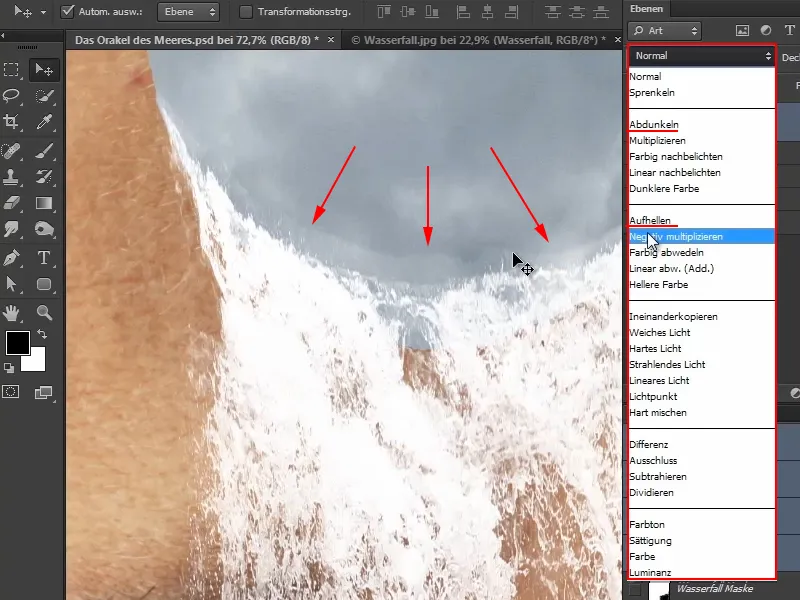Filter layers by adjustment layer icon
This screenshot has width=800, height=600.
[x=766, y=31]
